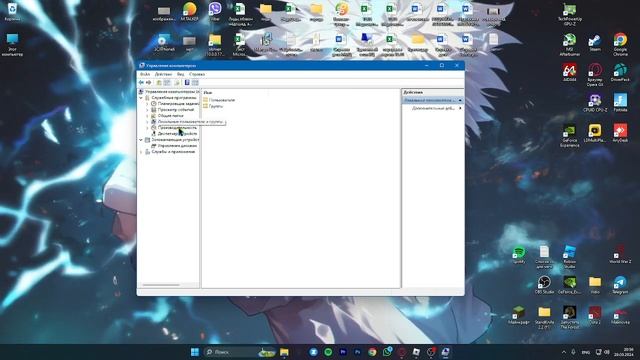The width and height of the screenshot is (640, 360).
Task: Select the OBS Studio desktop icon
Action: (x=544, y=285)
